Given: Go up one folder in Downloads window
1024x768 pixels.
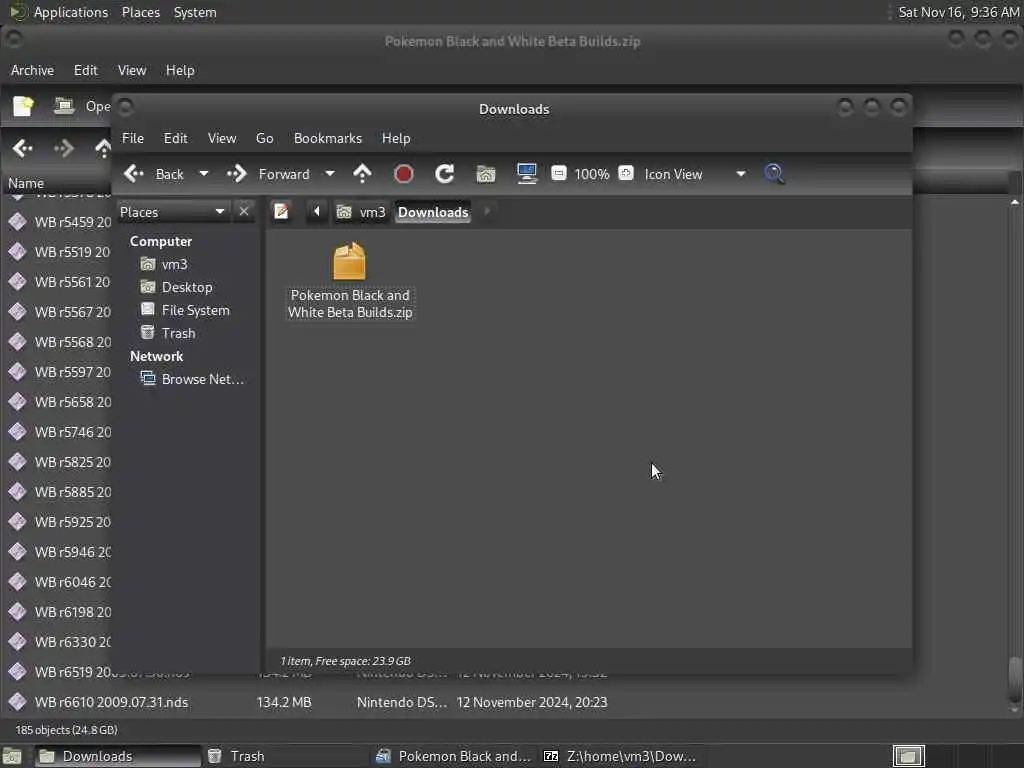Looking at the screenshot, I should point(362,174).
